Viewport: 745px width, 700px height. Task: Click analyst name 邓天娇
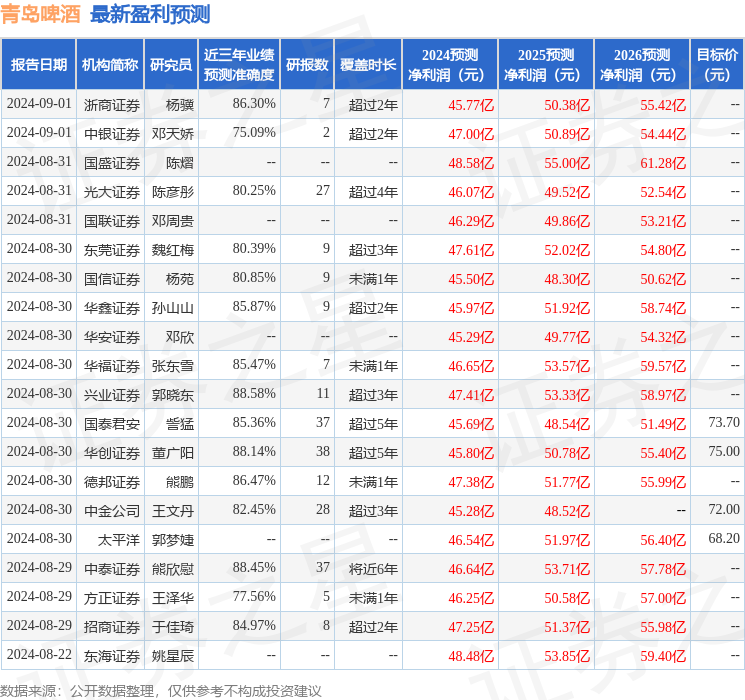172,134
